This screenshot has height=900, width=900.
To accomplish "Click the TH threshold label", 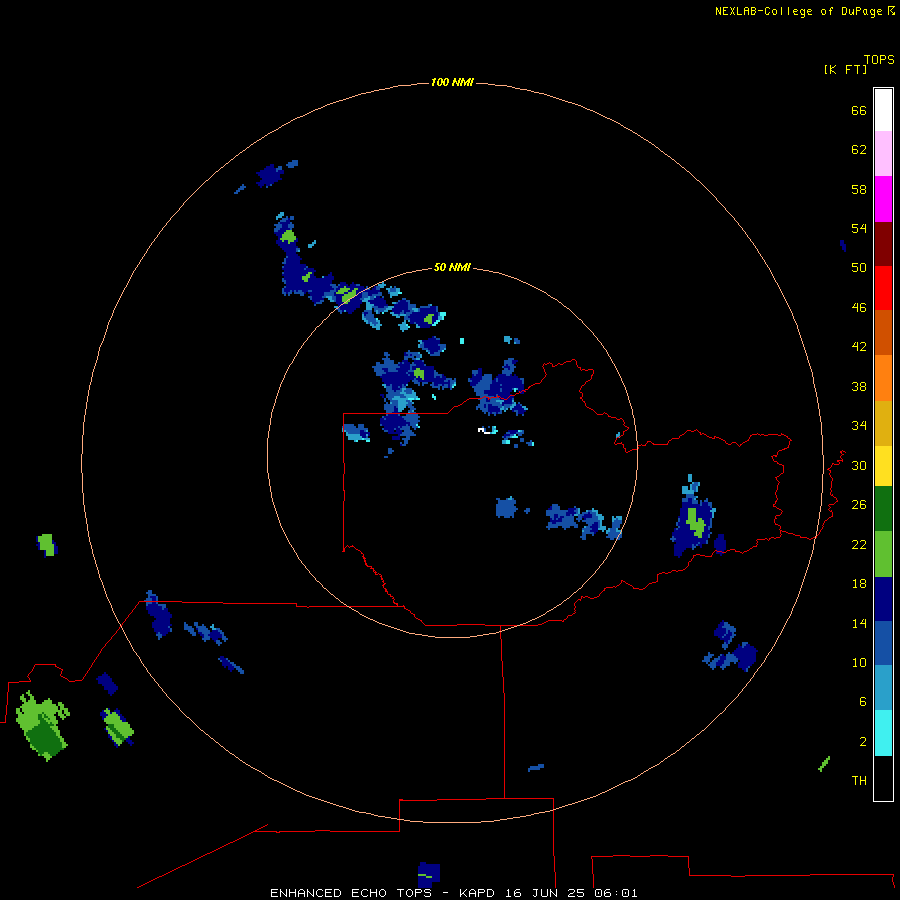I will pos(859,781).
